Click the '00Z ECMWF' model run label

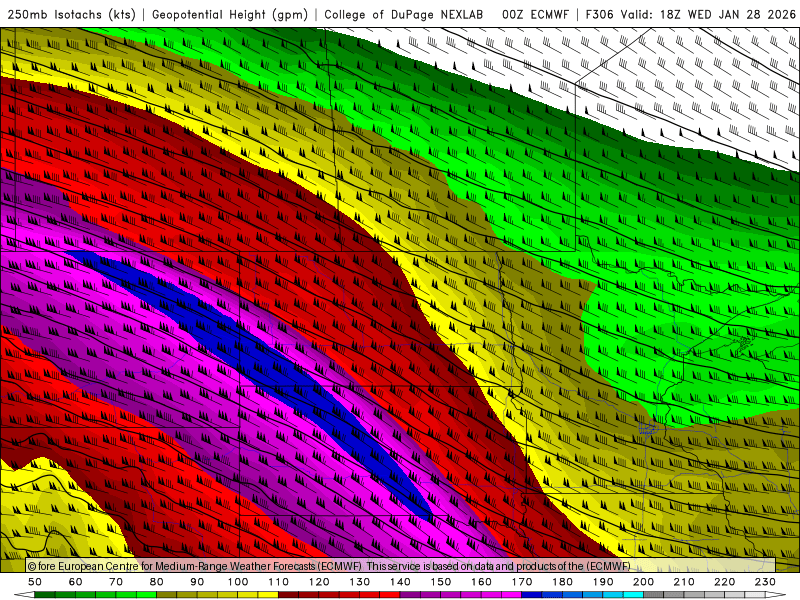pos(535,15)
